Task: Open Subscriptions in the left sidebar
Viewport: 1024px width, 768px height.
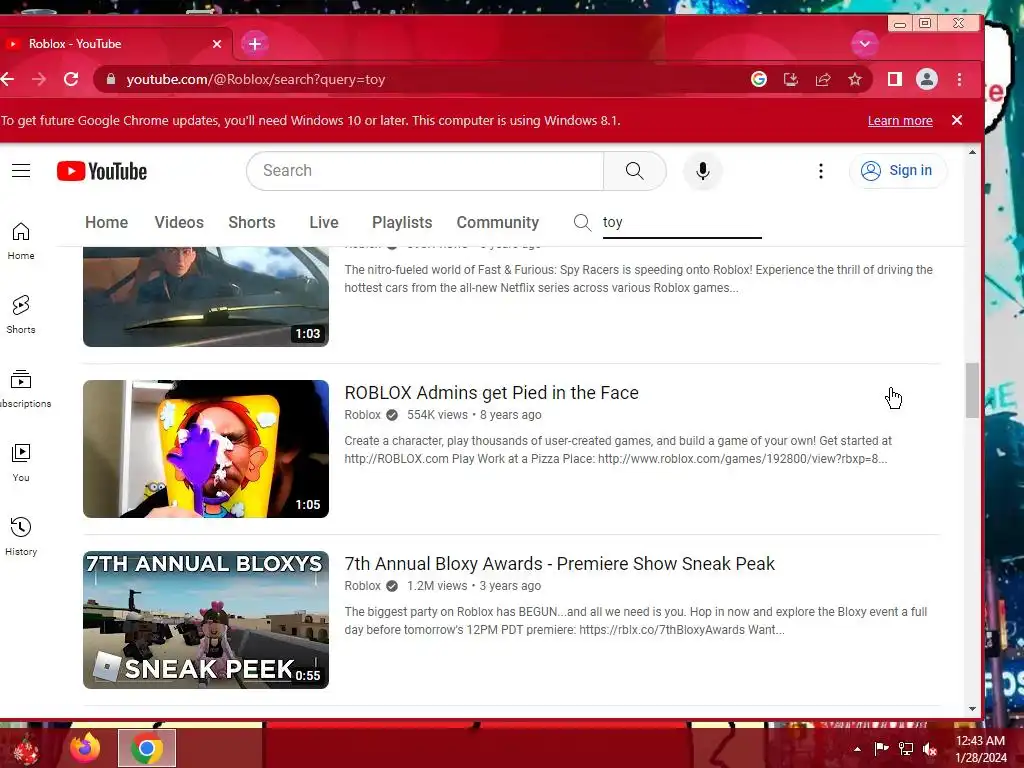Action: [x=21, y=389]
